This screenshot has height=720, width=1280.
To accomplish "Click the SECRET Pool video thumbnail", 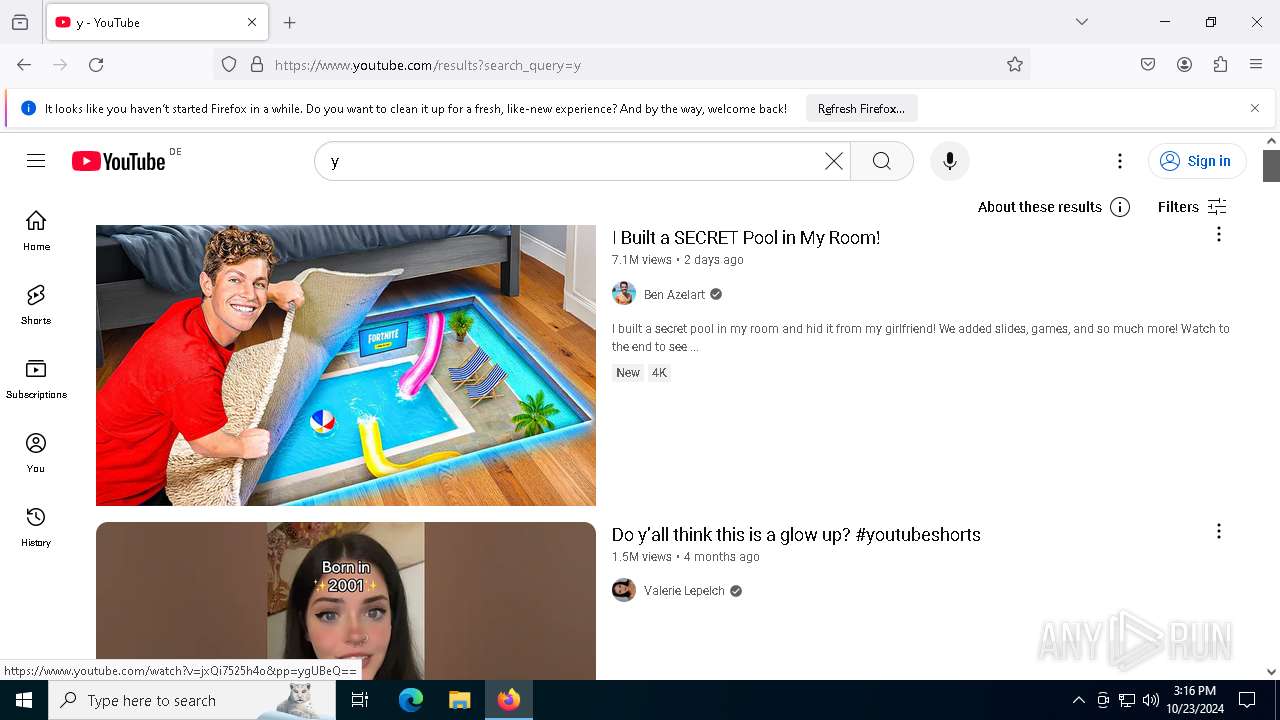I will [x=346, y=365].
